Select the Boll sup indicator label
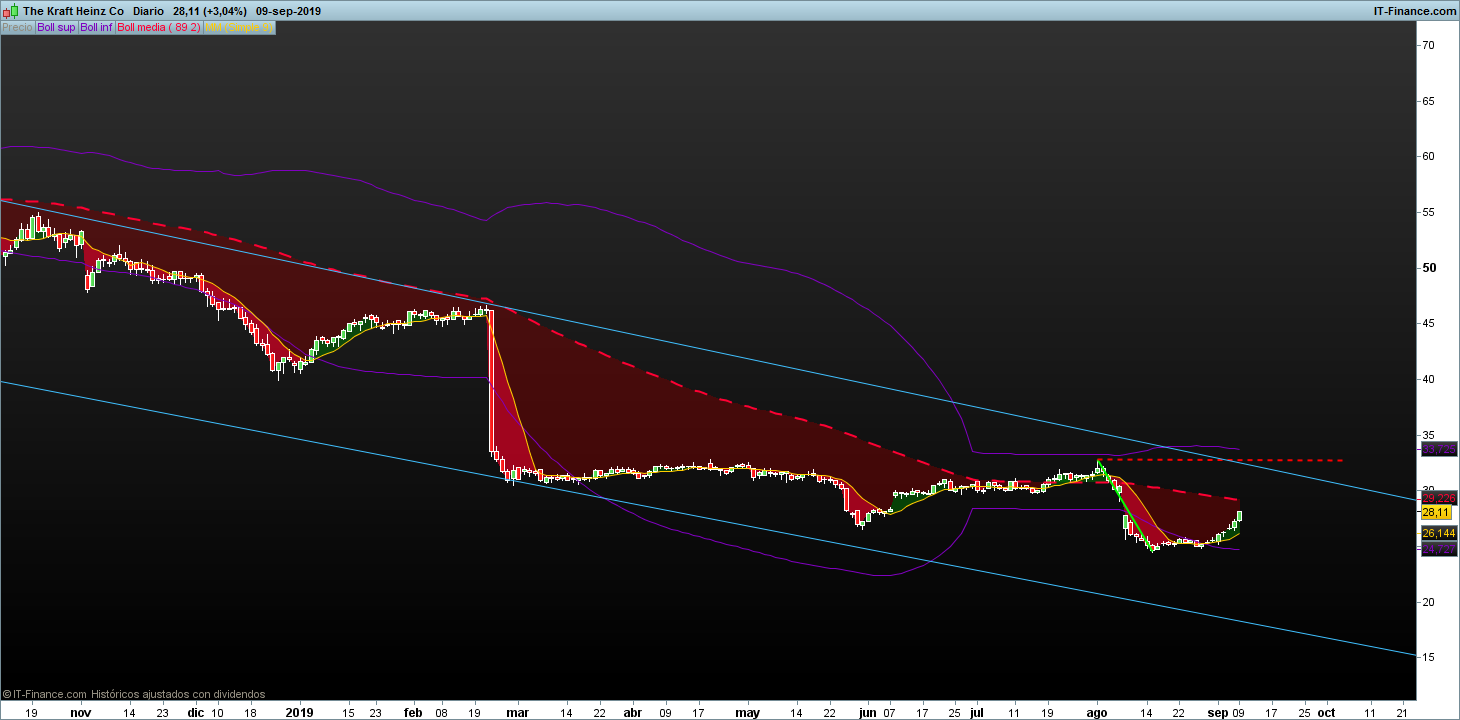 tap(56, 28)
